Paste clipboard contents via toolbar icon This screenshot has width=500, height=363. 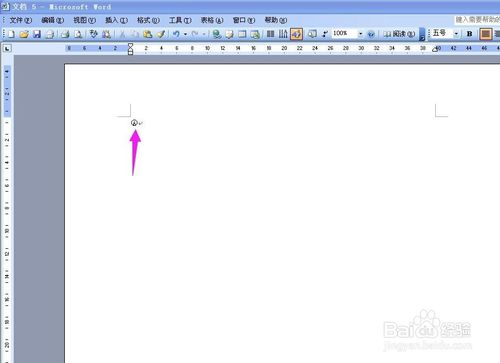pos(148,34)
